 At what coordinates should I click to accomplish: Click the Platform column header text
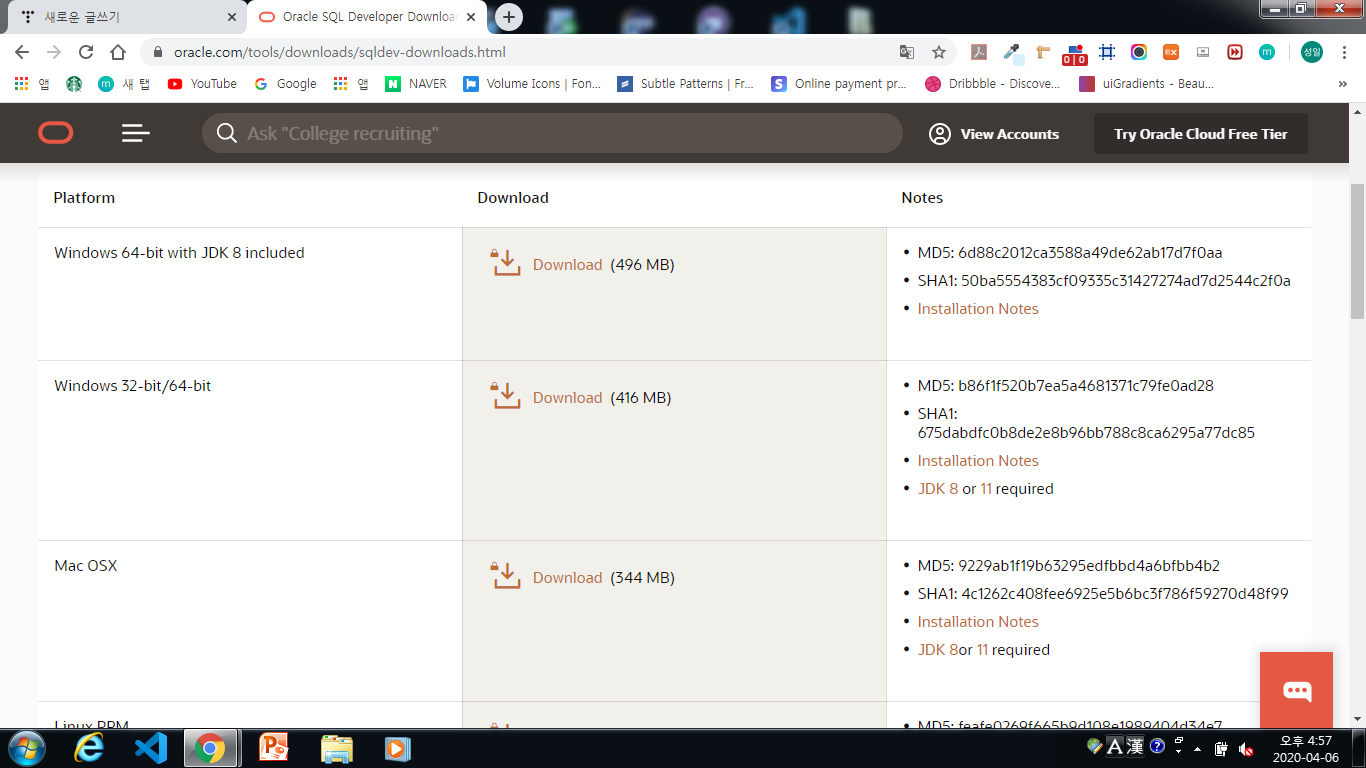pyautogui.click(x=84, y=198)
